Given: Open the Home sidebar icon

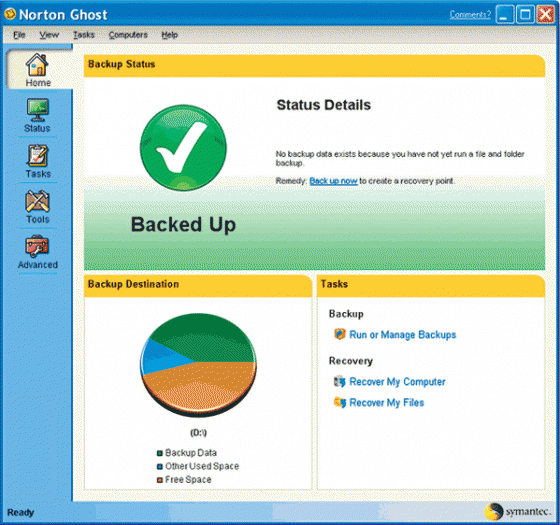Looking at the screenshot, I should (x=37, y=65).
